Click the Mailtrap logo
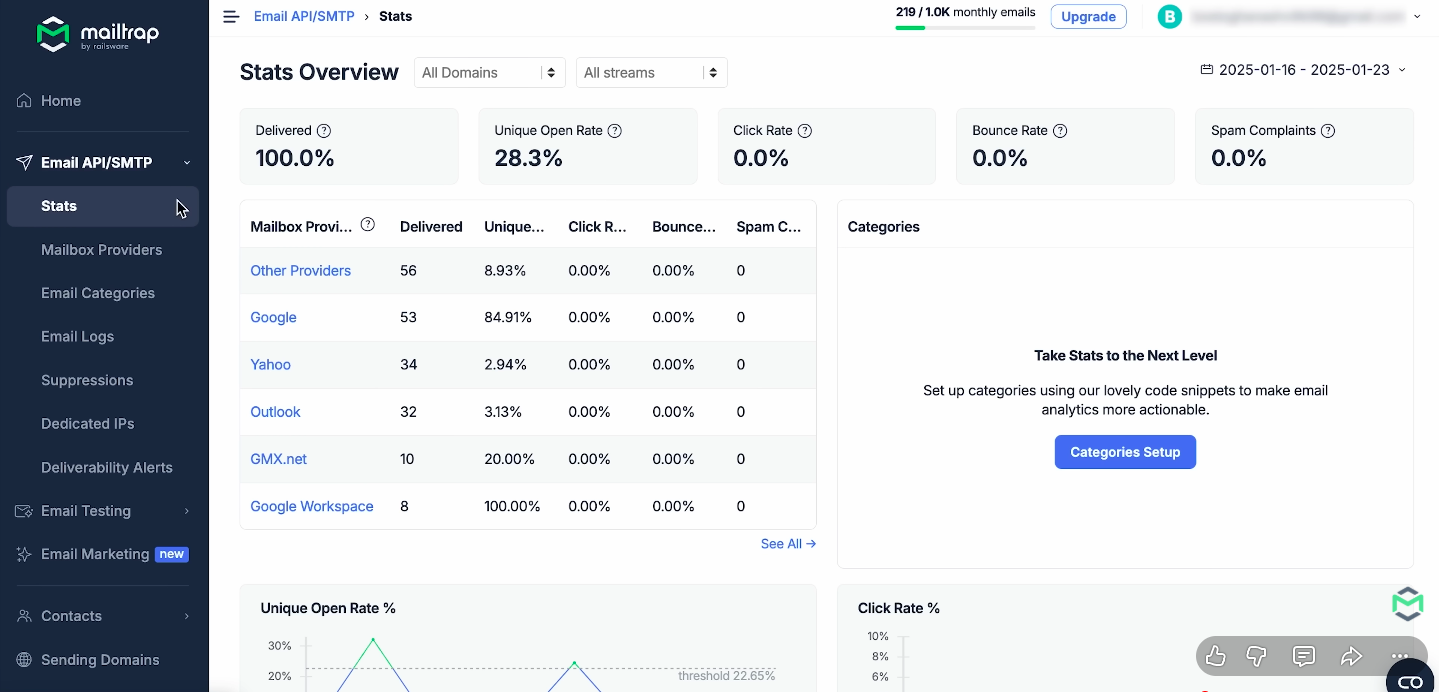1439x692 pixels. 97,34
